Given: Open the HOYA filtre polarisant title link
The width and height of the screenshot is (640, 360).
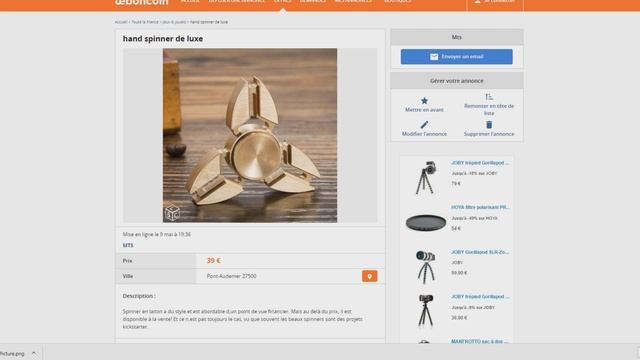Looking at the screenshot, I should click(x=480, y=207).
